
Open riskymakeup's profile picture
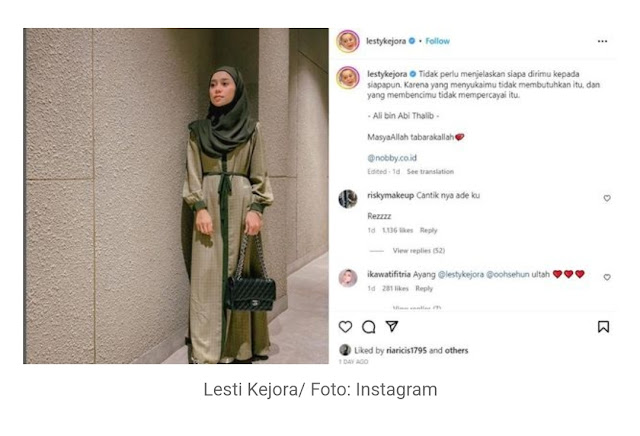(348, 199)
